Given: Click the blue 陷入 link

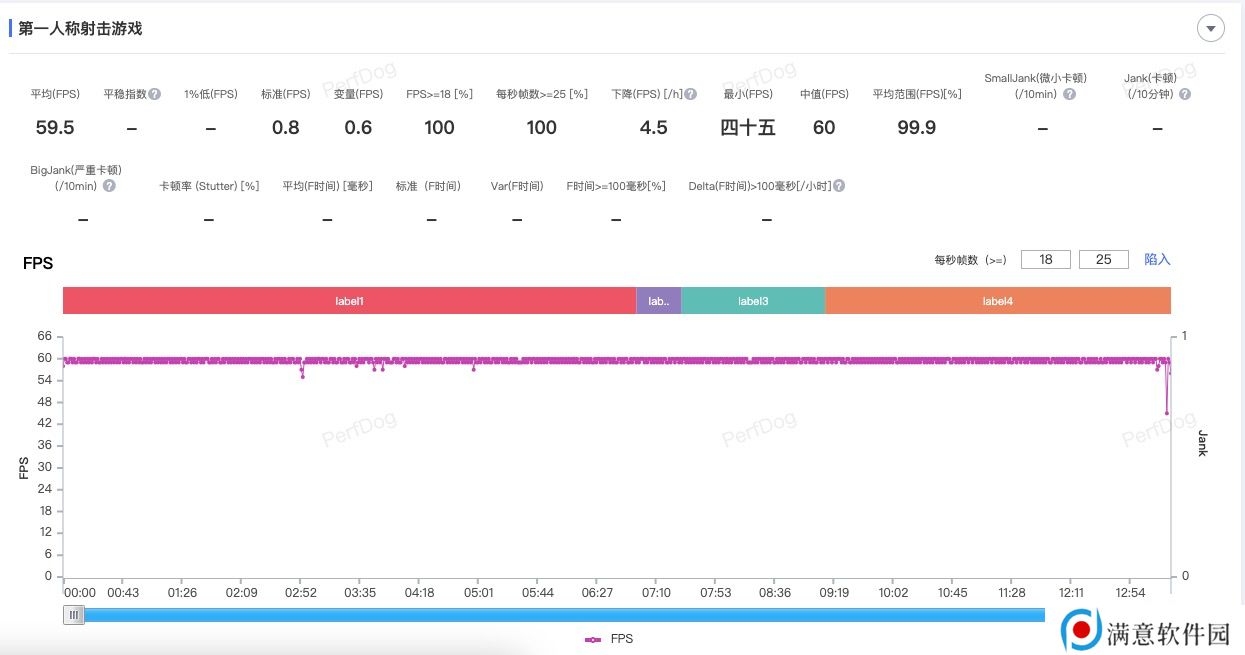Looking at the screenshot, I should coord(1157,259).
